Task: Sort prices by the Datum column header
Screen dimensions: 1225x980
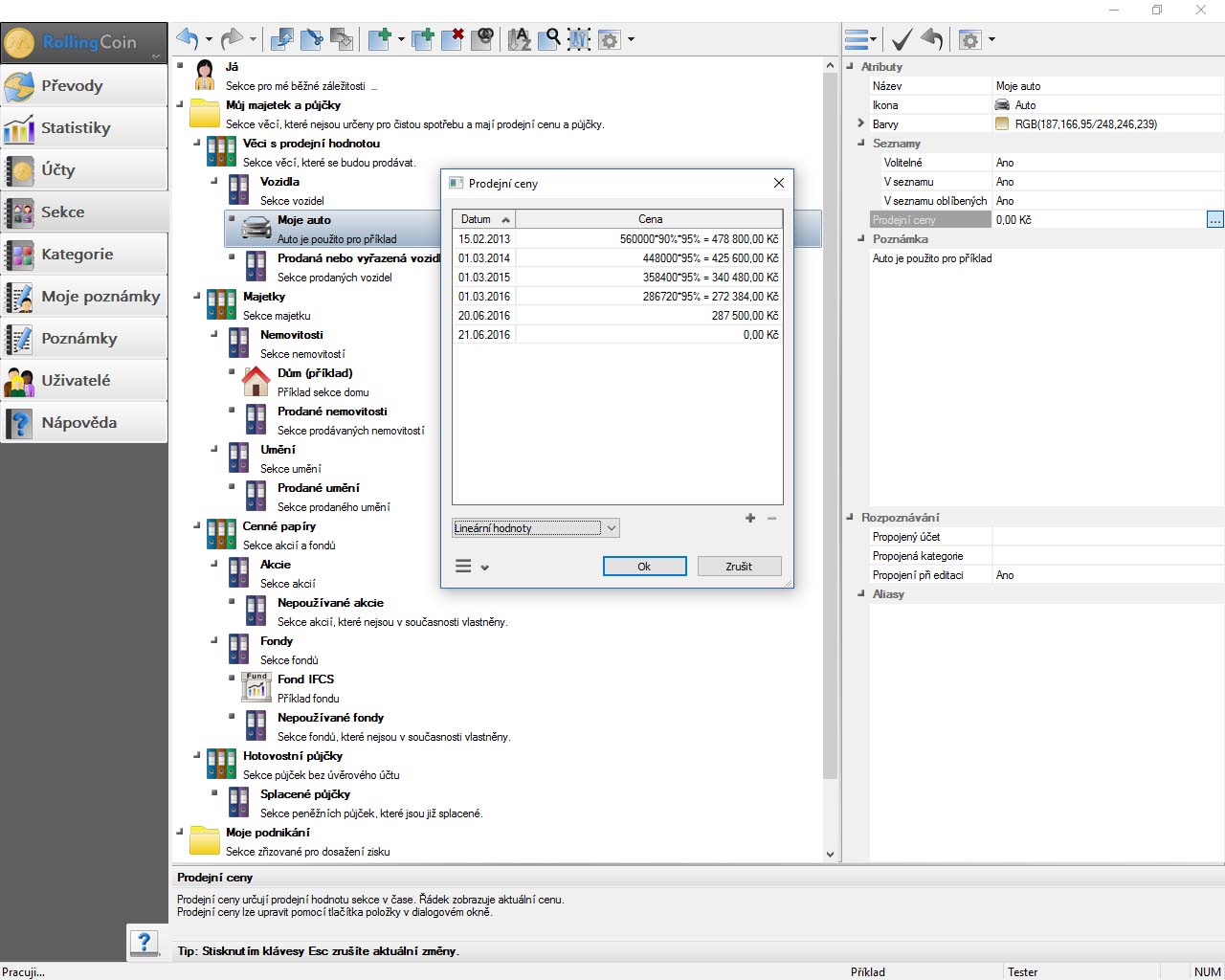Action: (x=484, y=219)
